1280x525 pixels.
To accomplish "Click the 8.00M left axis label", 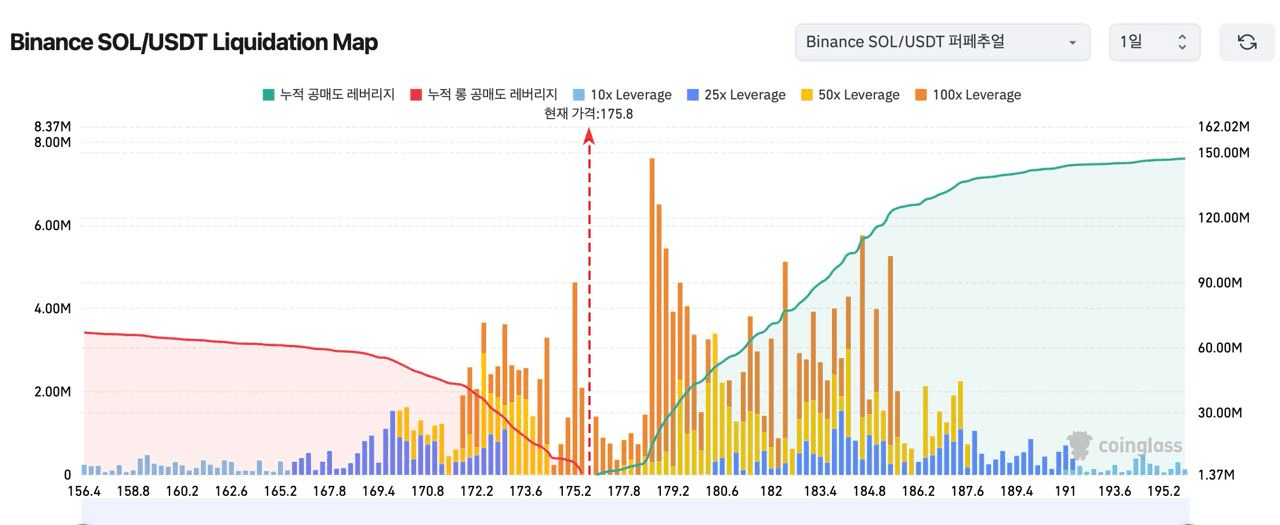I will [x=52, y=142].
